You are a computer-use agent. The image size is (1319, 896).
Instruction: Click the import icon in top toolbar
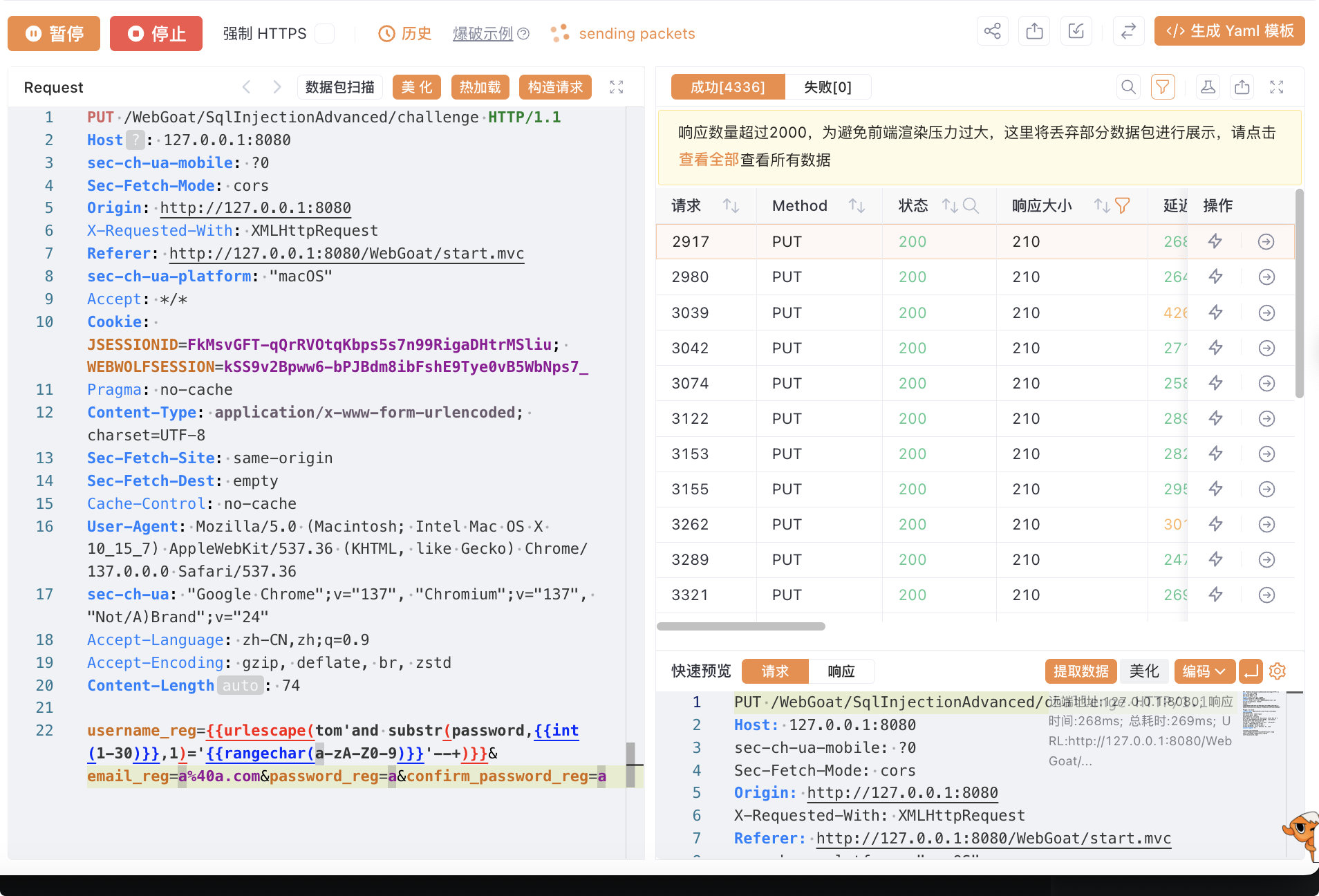(x=1076, y=32)
